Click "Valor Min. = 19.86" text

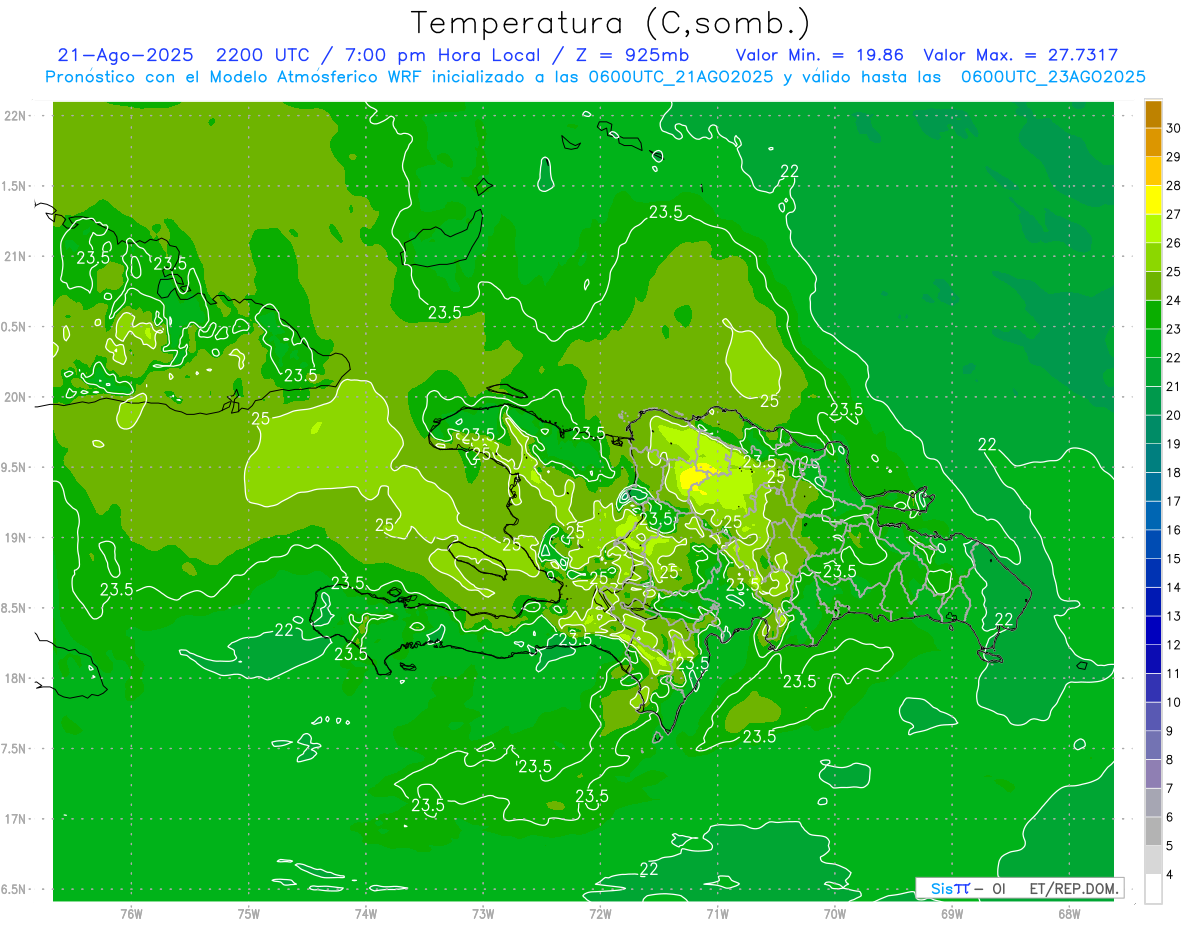pos(819,56)
